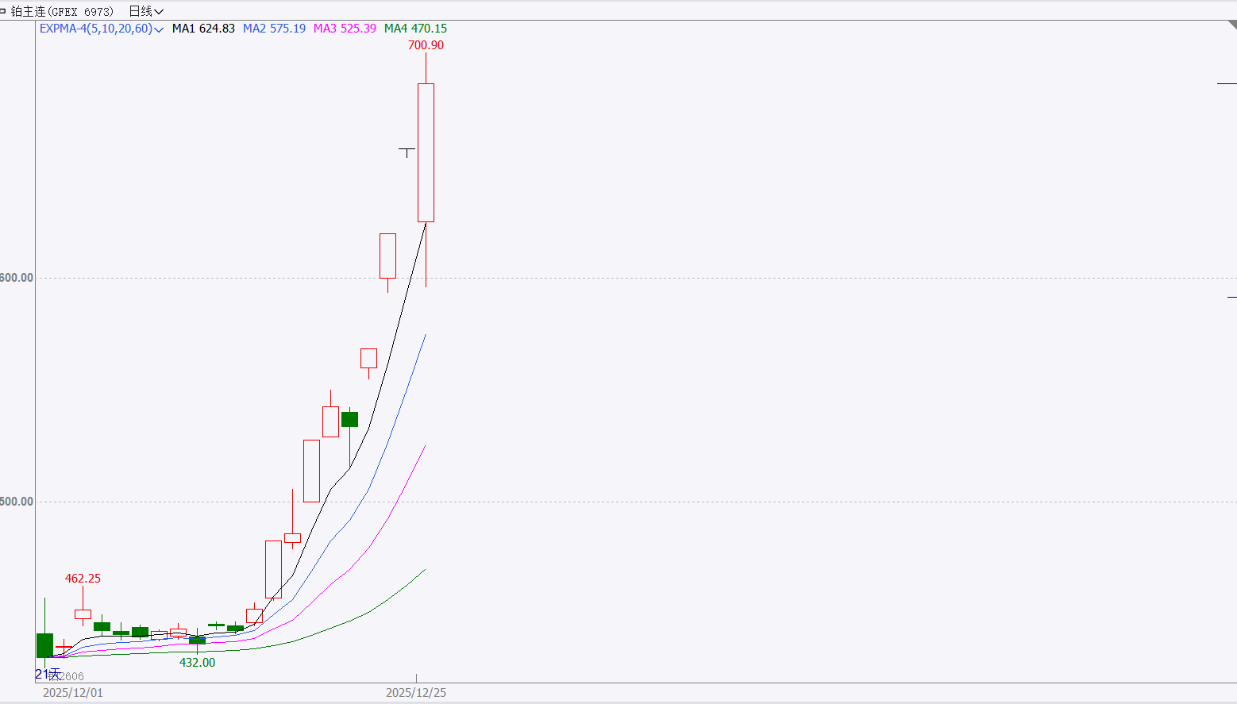Screen dimensions: 1237x704
Task: Select the MA1 624.83 legend label
Action: tap(203, 29)
